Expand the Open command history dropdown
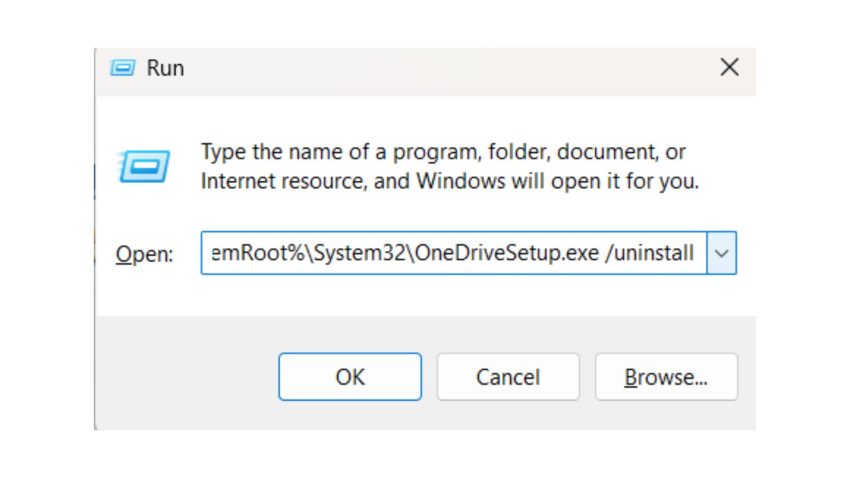The height and width of the screenshot is (478, 850). tap(722, 253)
